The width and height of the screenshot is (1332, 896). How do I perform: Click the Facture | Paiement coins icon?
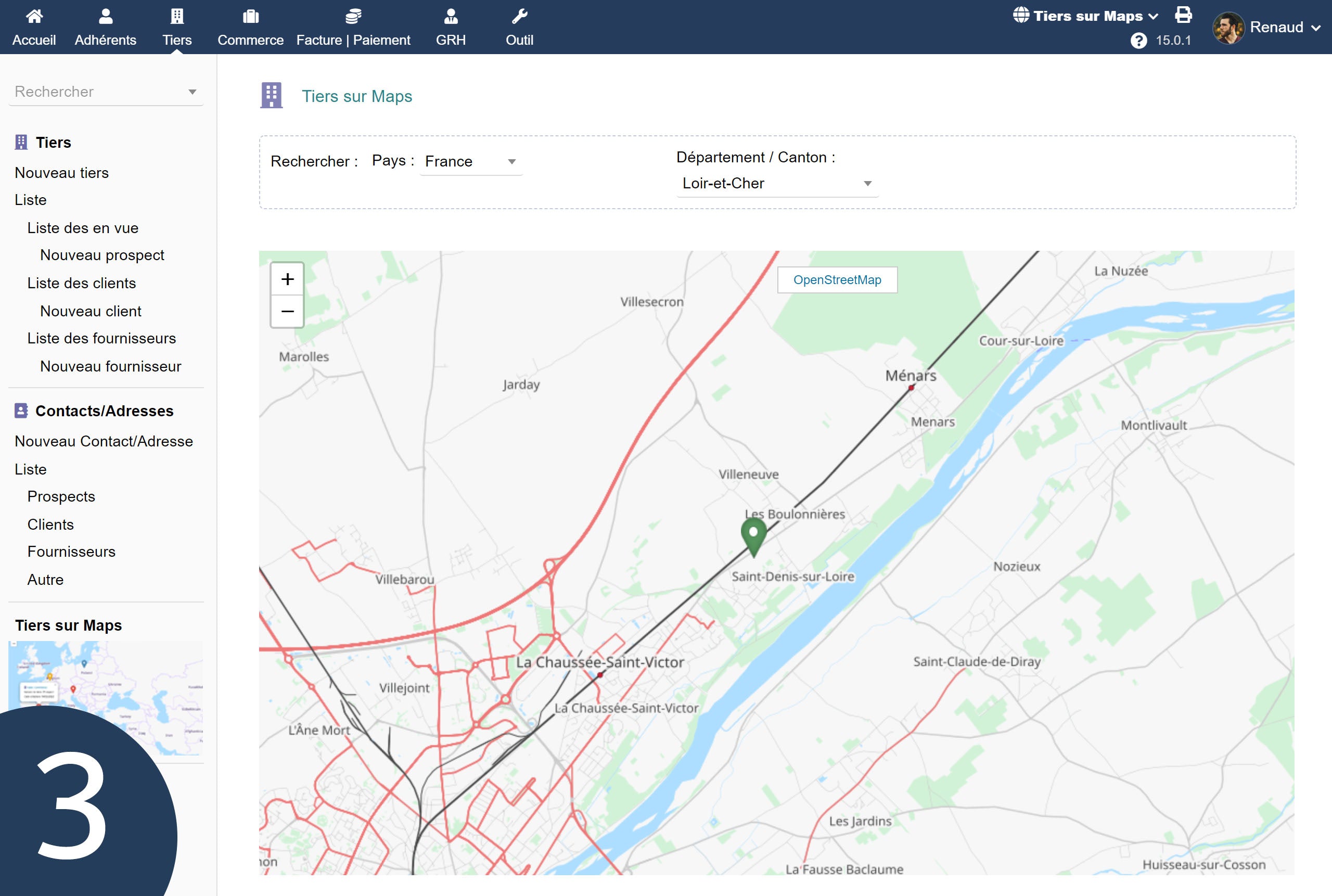[x=353, y=17]
